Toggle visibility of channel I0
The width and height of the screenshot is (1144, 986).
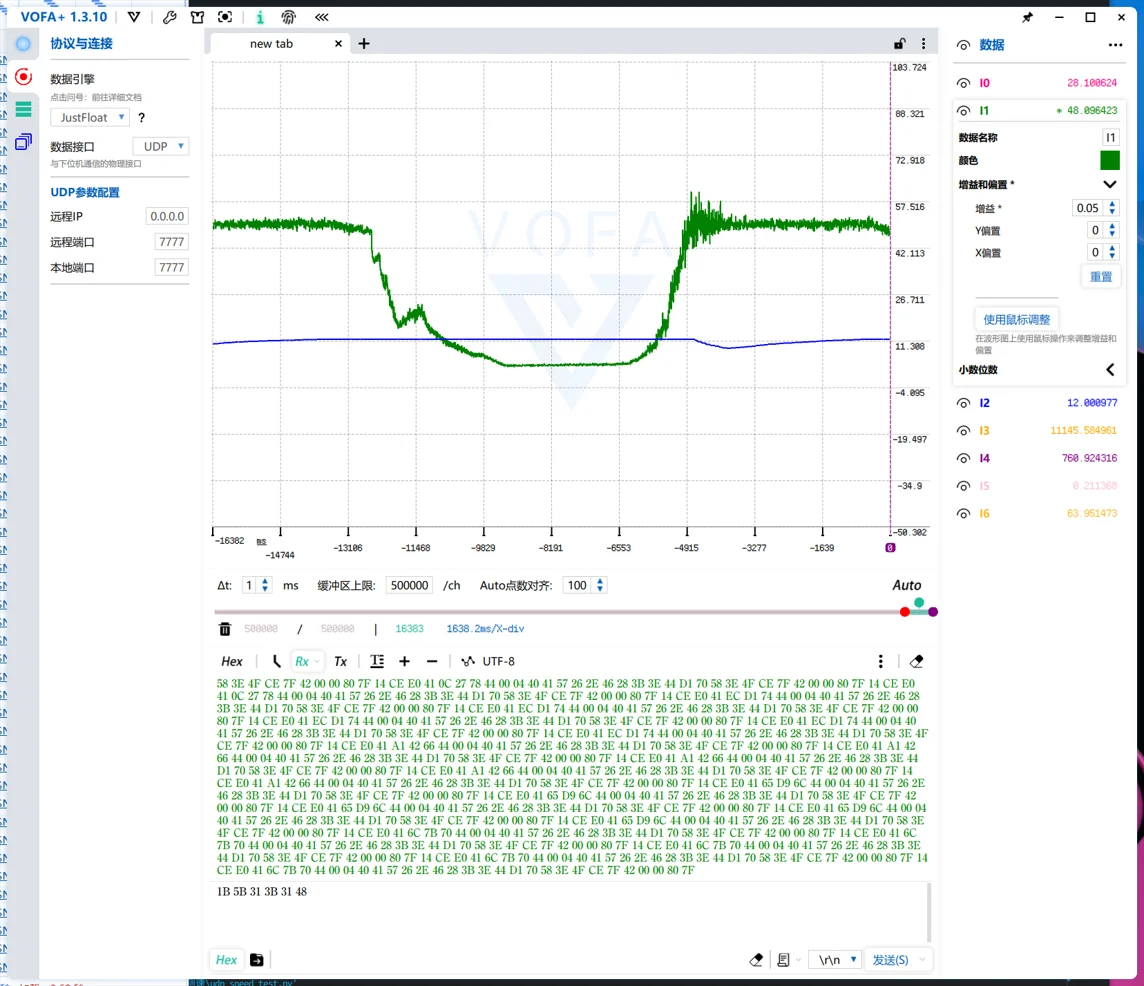click(x=963, y=83)
